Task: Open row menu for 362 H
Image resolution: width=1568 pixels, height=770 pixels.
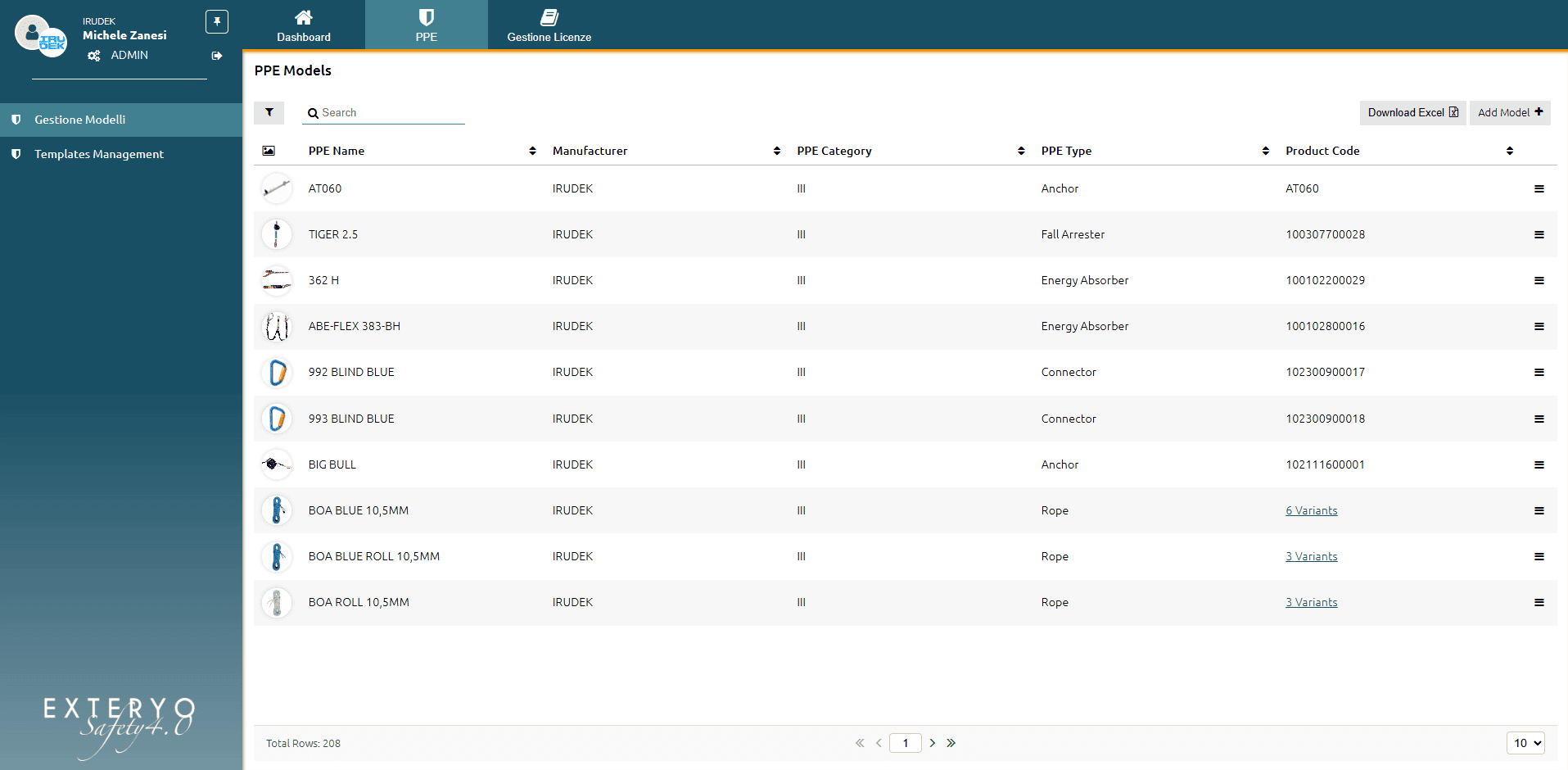Action: (x=1539, y=280)
